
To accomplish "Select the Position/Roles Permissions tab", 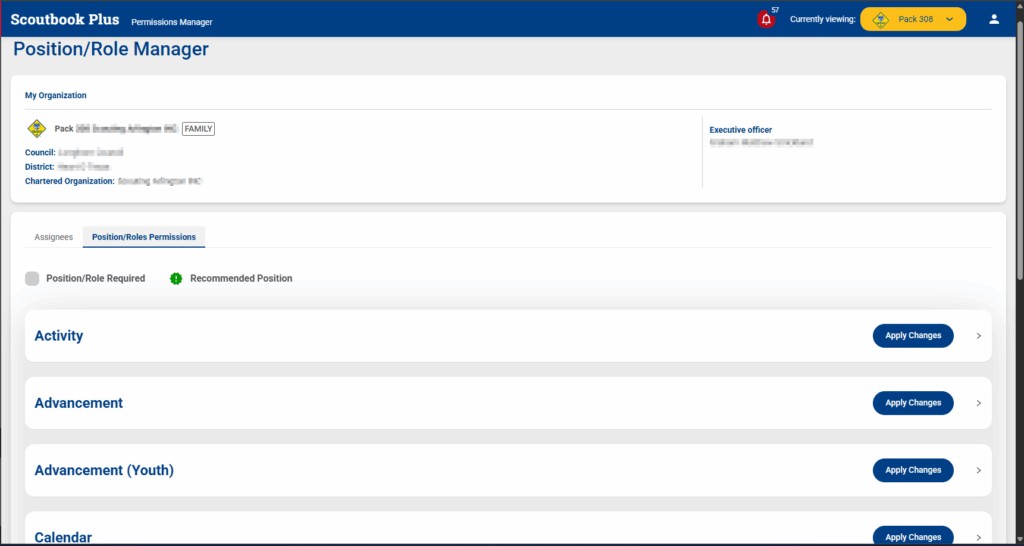I will (x=144, y=237).
